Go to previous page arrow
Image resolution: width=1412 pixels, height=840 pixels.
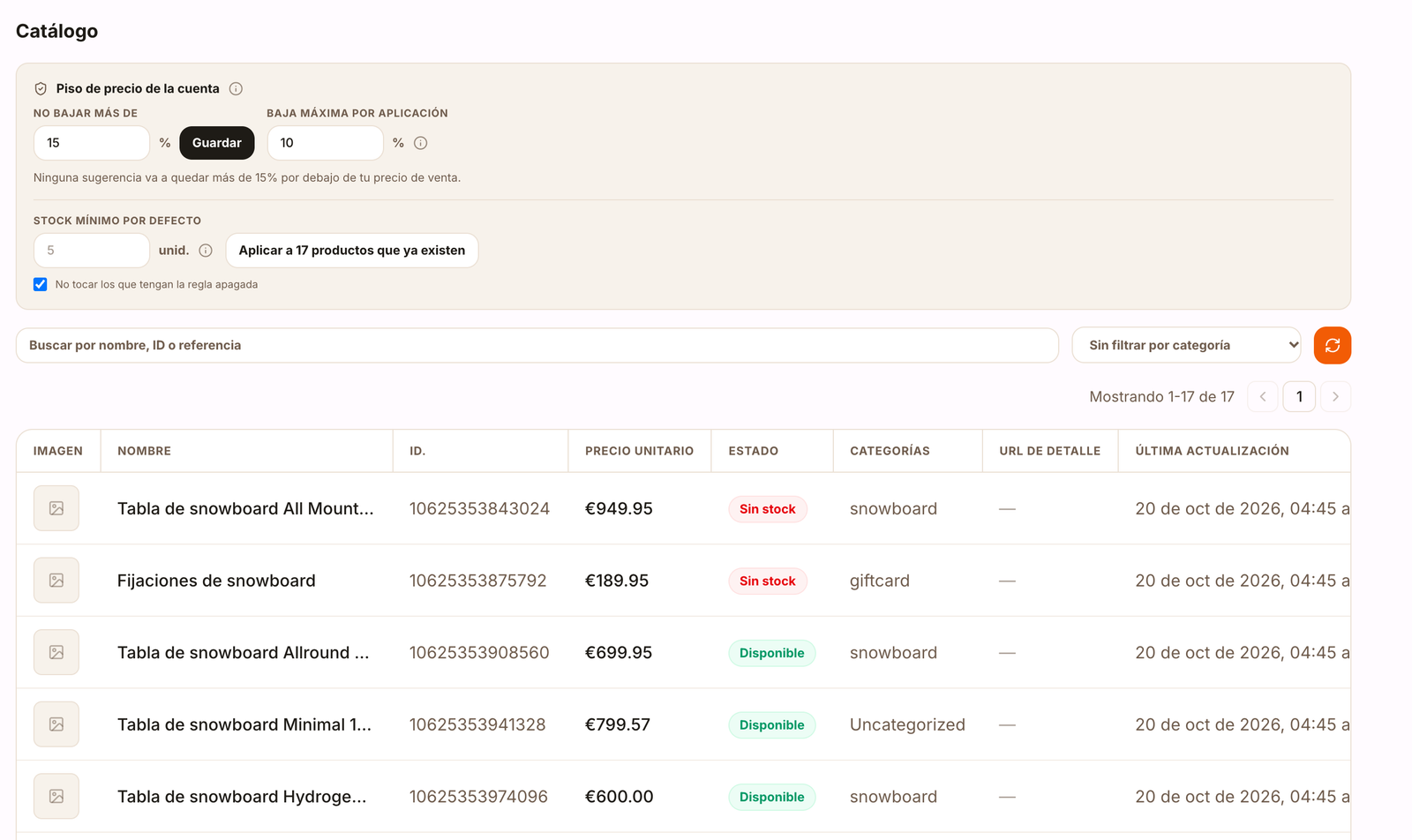(1263, 397)
